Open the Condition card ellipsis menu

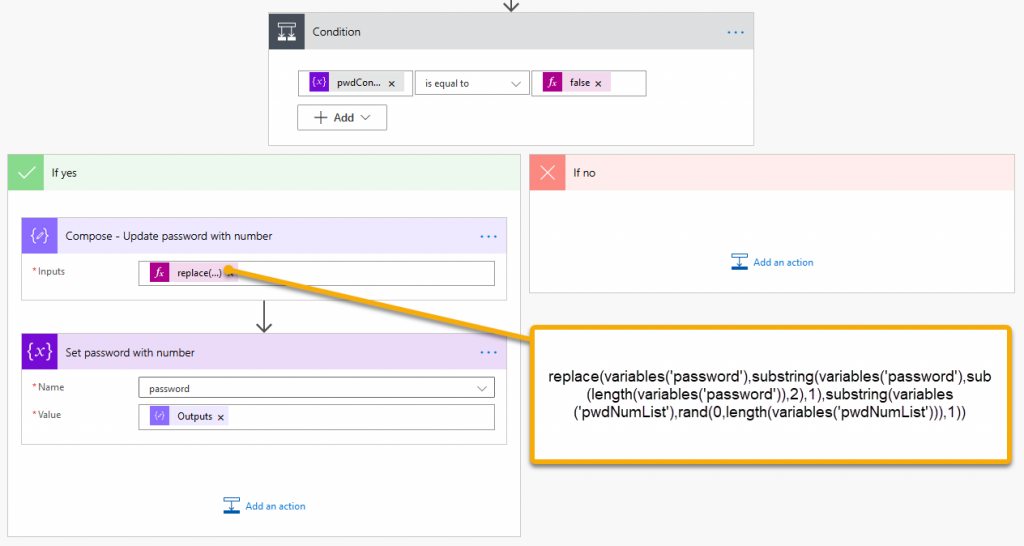[x=735, y=32]
